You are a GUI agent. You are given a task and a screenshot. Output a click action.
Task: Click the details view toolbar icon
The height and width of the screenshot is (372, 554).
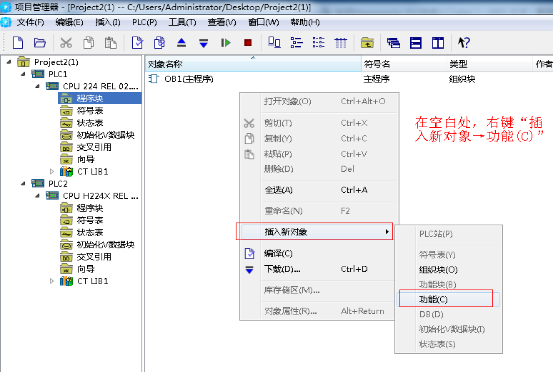click(x=341, y=43)
